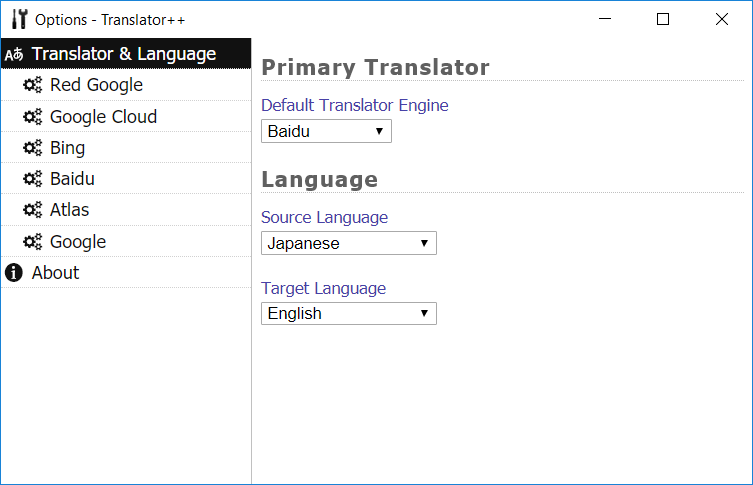Open the Red Google settings page

(96, 85)
